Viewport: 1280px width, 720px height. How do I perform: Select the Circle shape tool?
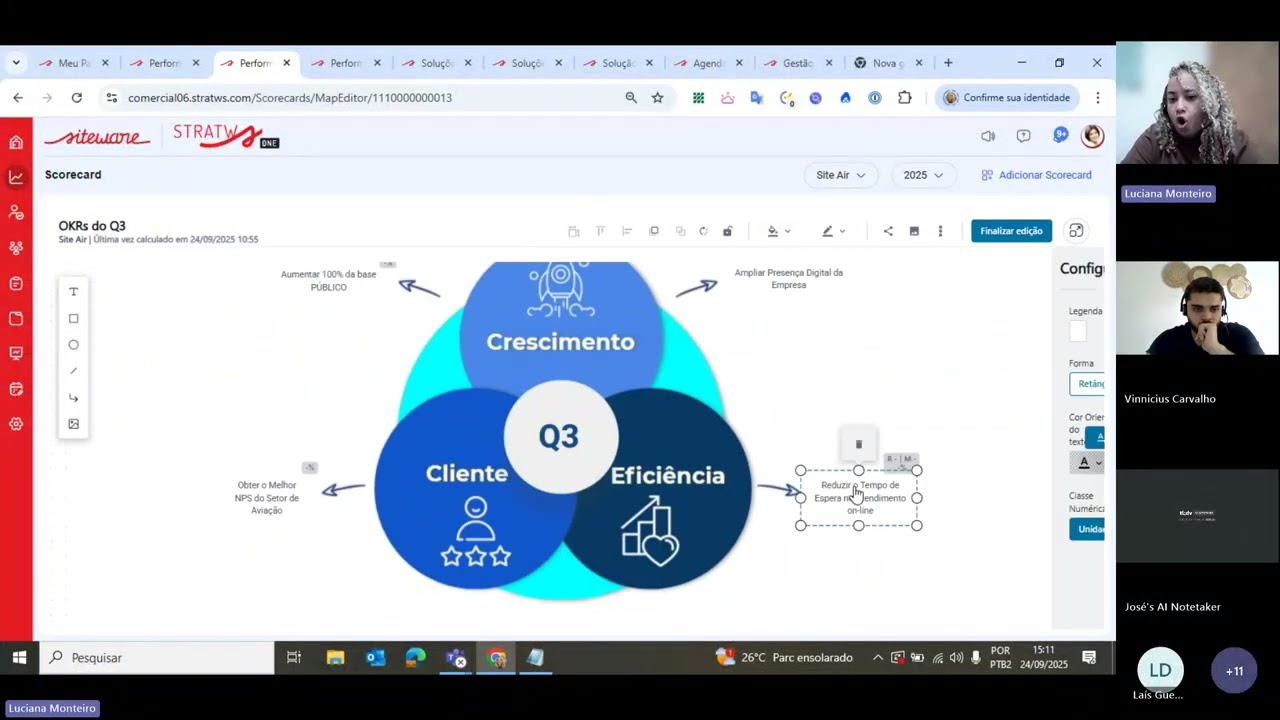coord(73,345)
